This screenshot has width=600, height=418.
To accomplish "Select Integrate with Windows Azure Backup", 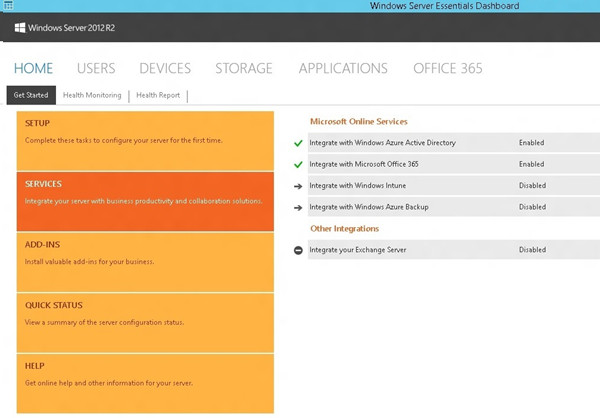I will [x=454, y=207].
